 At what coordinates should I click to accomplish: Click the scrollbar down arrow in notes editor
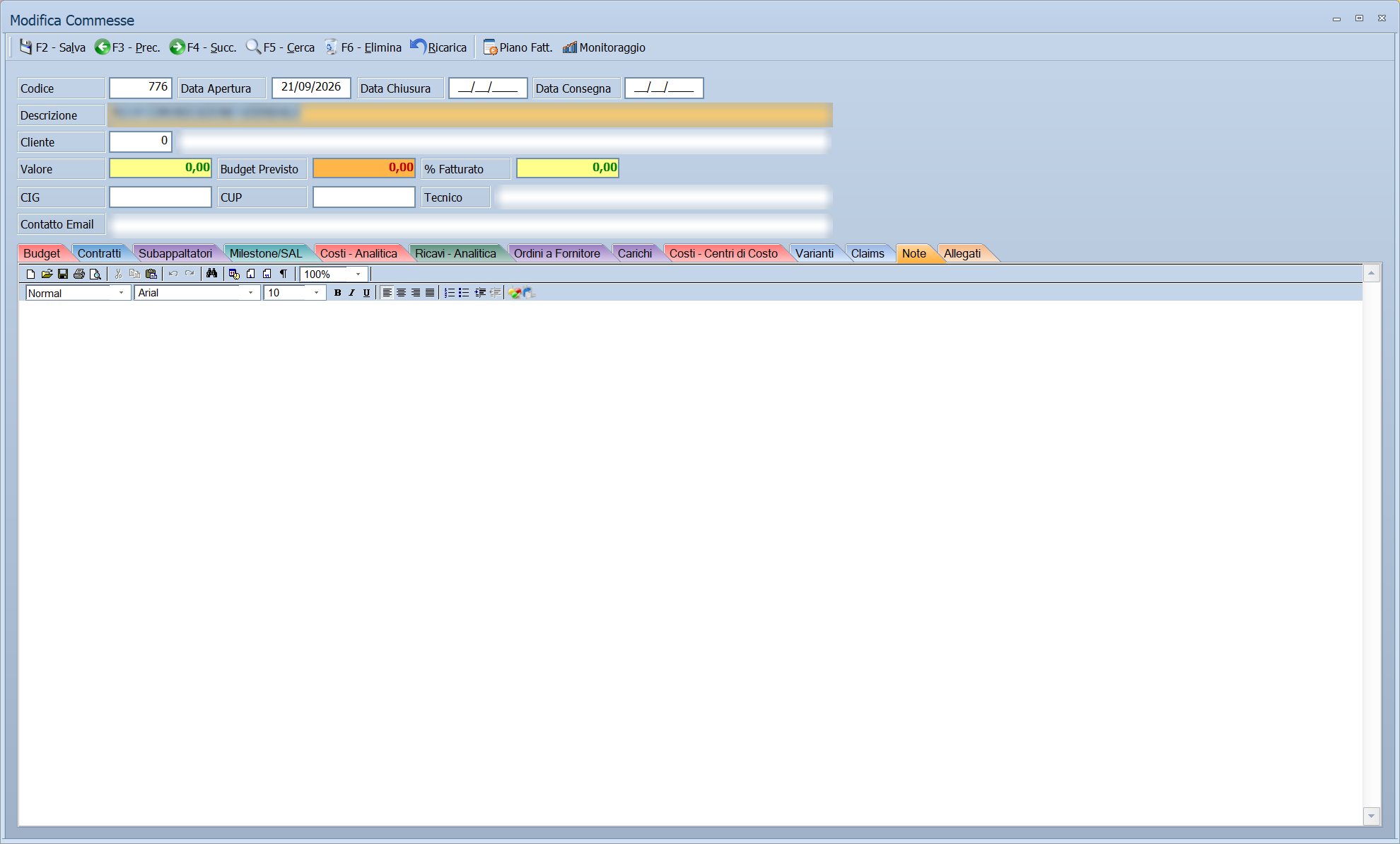click(1371, 816)
